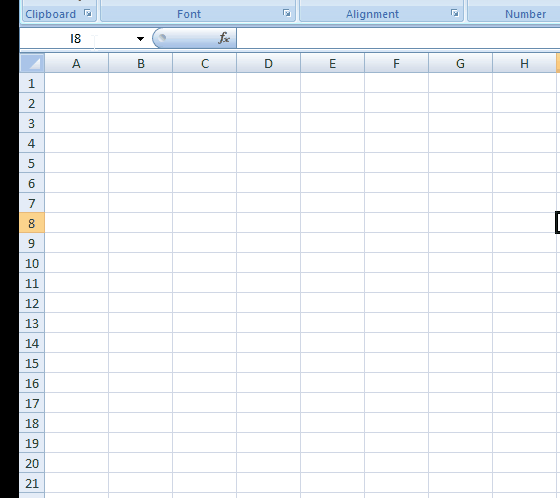Select row 8 header
560x498 pixels.
click(x=32, y=223)
